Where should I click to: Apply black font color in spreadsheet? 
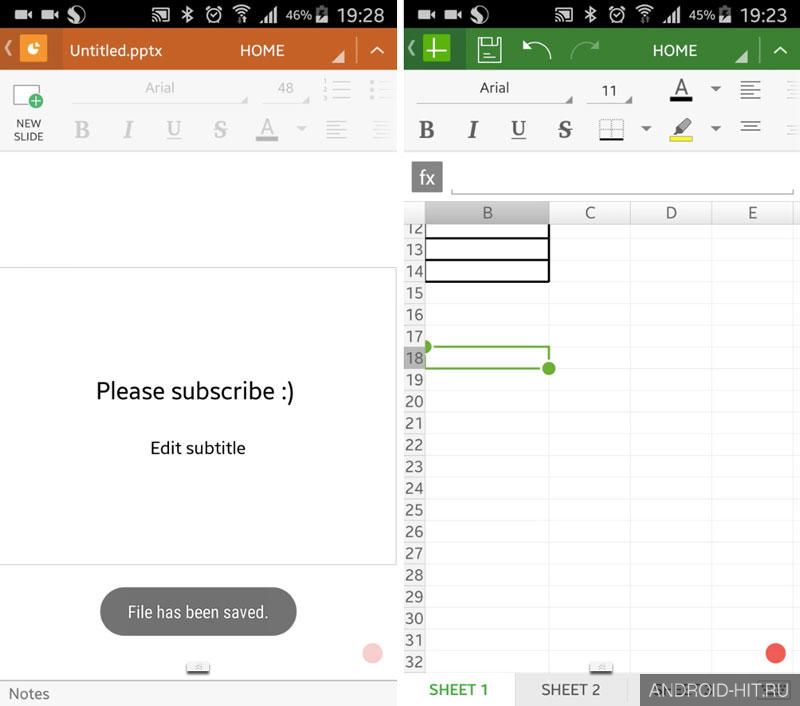coord(681,90)
